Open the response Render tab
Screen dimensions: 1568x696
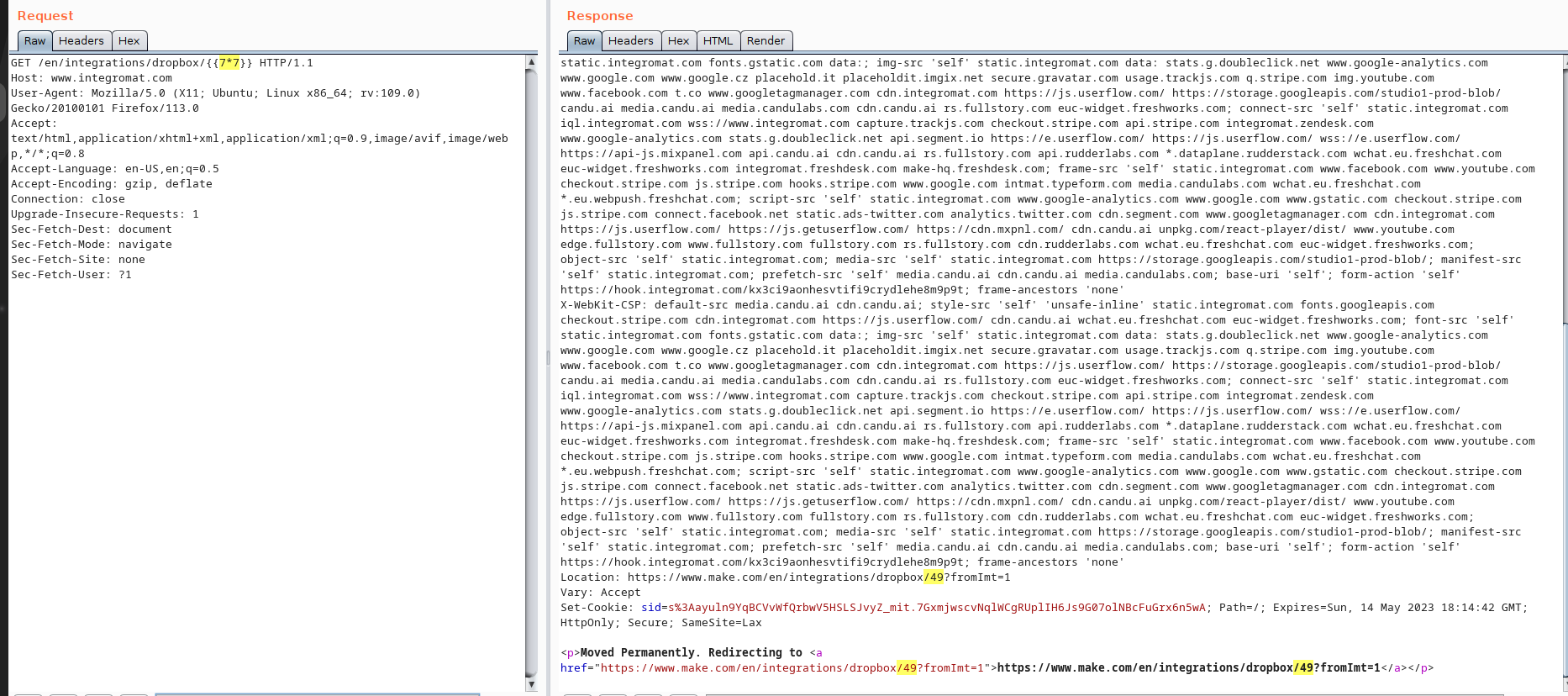[766, 40]
